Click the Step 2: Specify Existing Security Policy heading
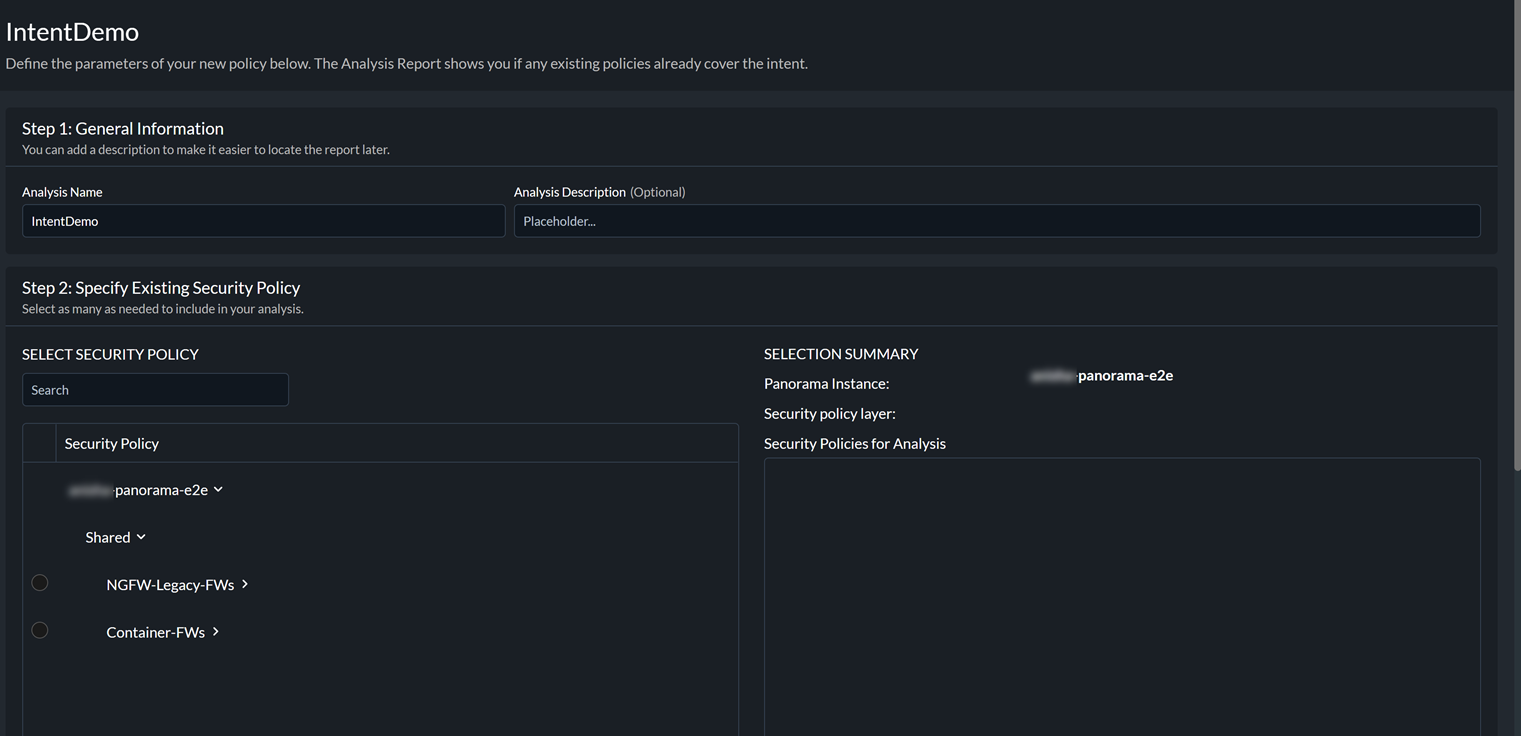1521x736 pixels. coord(161,288)
